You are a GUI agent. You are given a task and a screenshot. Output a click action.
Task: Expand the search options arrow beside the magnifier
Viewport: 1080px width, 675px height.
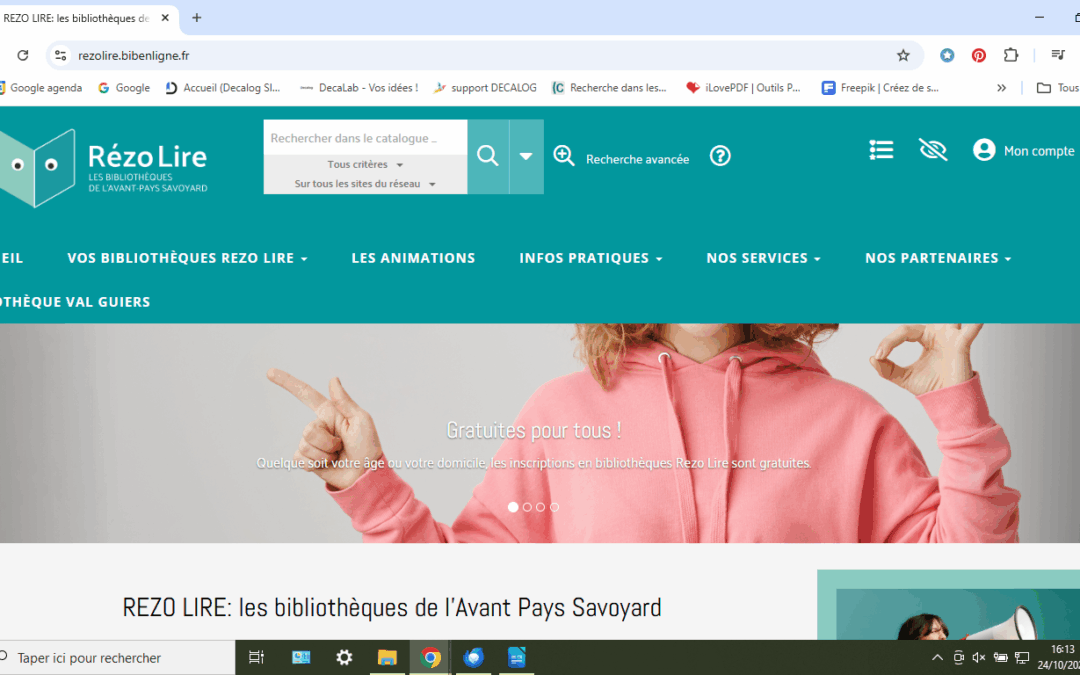525,156
